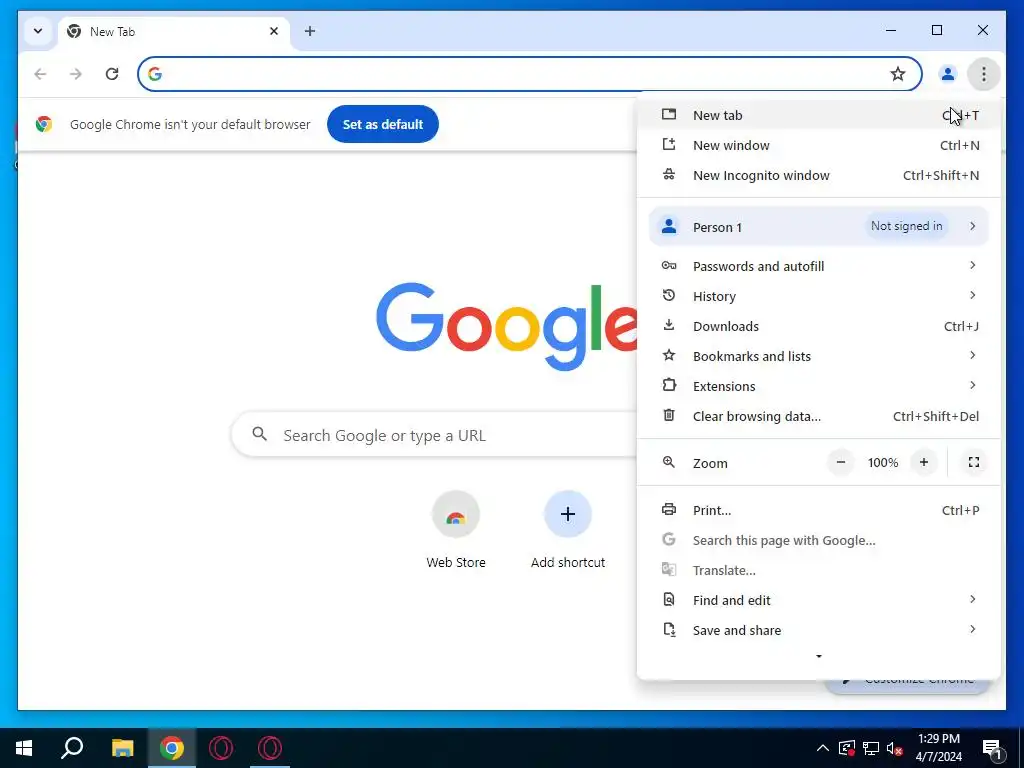This screenshot has width=1024, height=768.
Task: Expand Passwords and autofill submenu
Action: [x=818, y=266]
